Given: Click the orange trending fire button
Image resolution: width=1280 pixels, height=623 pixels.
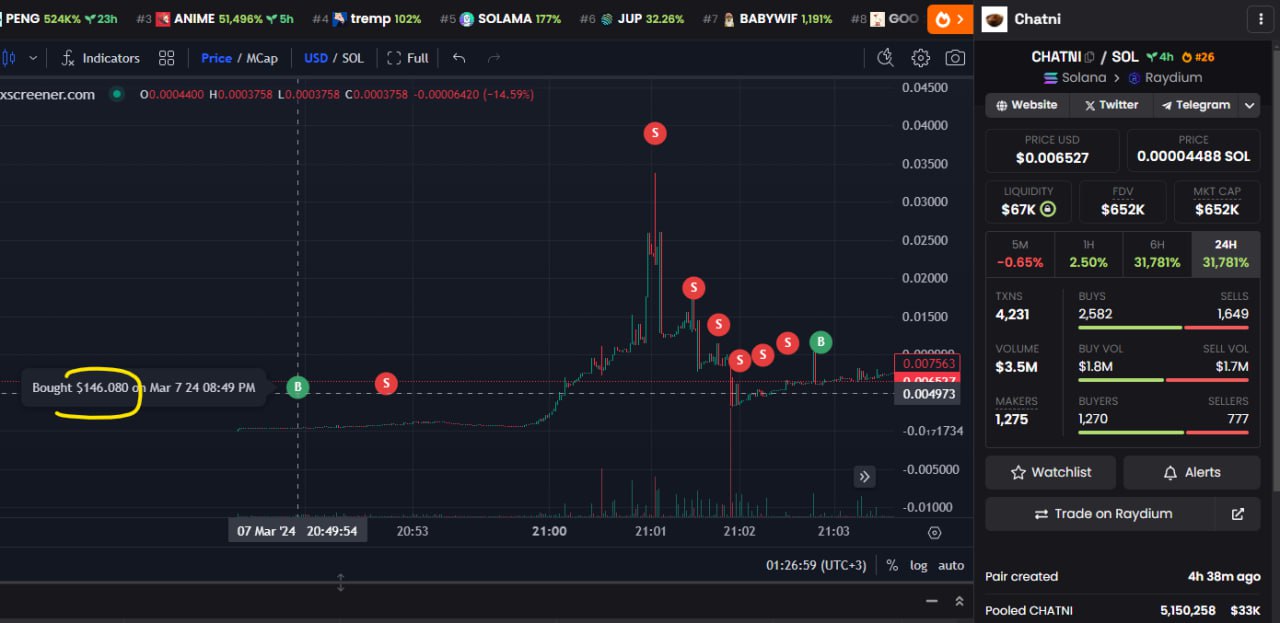Looking at the screenshot, I should tap(950, 18).
